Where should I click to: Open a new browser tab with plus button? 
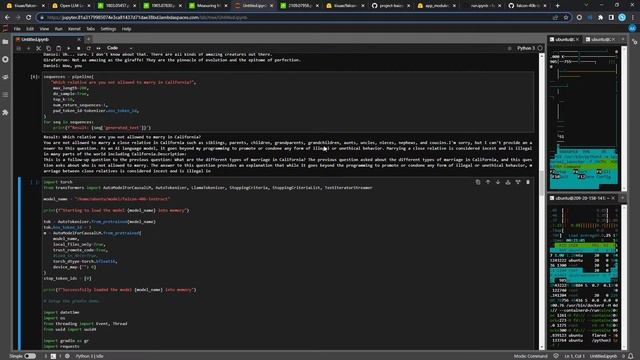tap(558, 6)
